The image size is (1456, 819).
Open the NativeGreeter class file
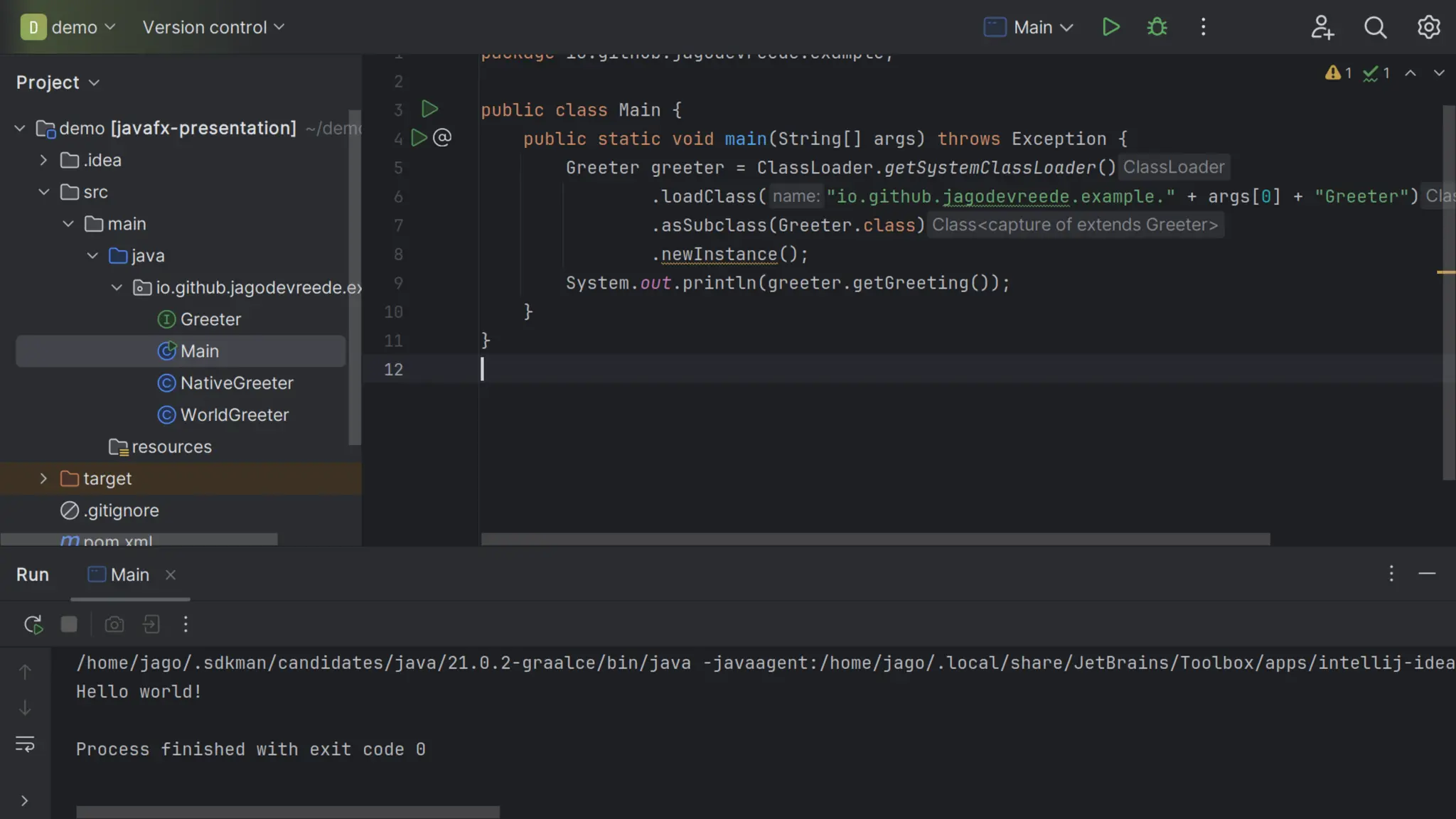236,382
